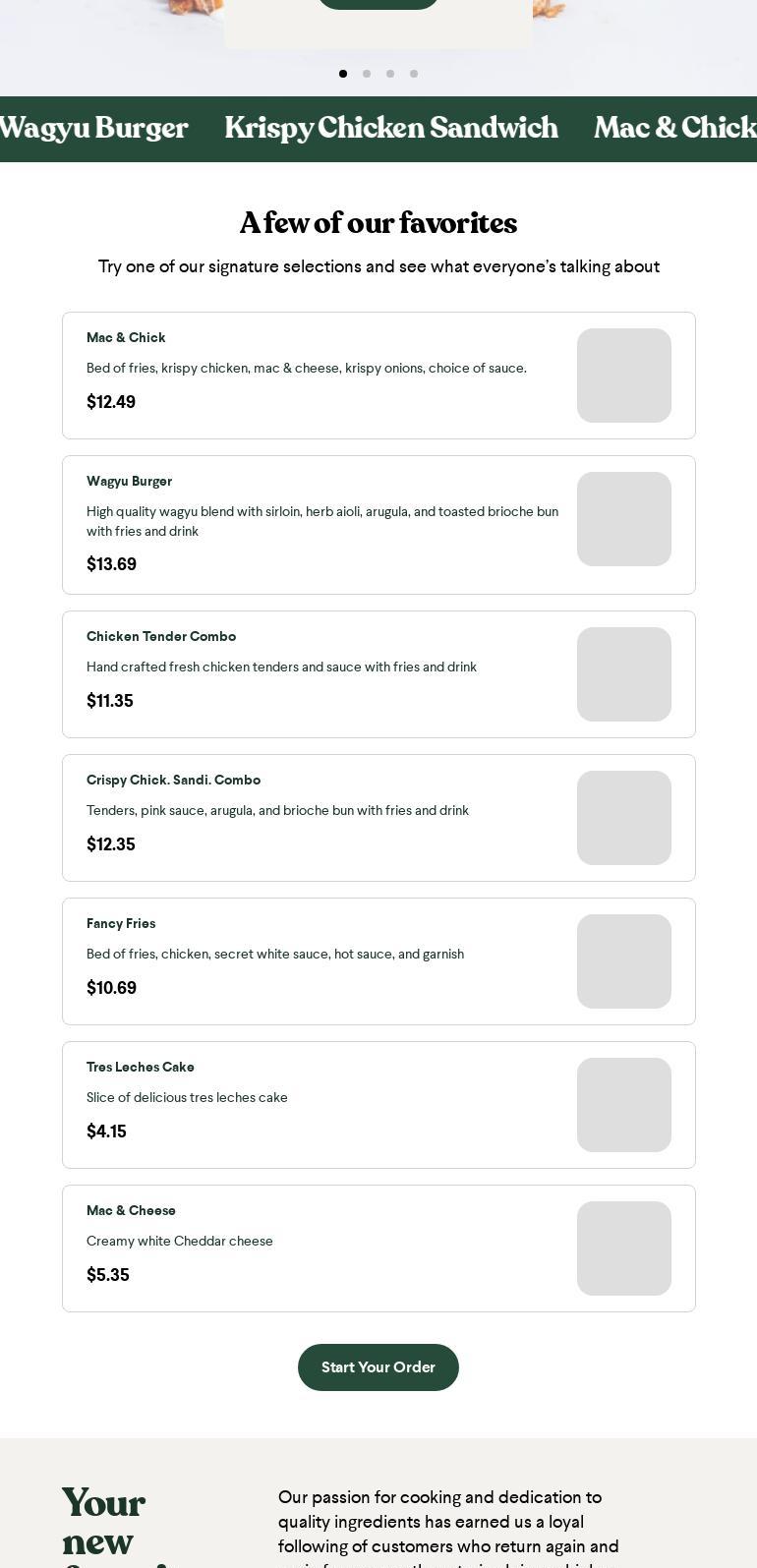Click the Wagyu Burger image thumbnail
The width and height of the screenshot is (757, 1568).
623,519
